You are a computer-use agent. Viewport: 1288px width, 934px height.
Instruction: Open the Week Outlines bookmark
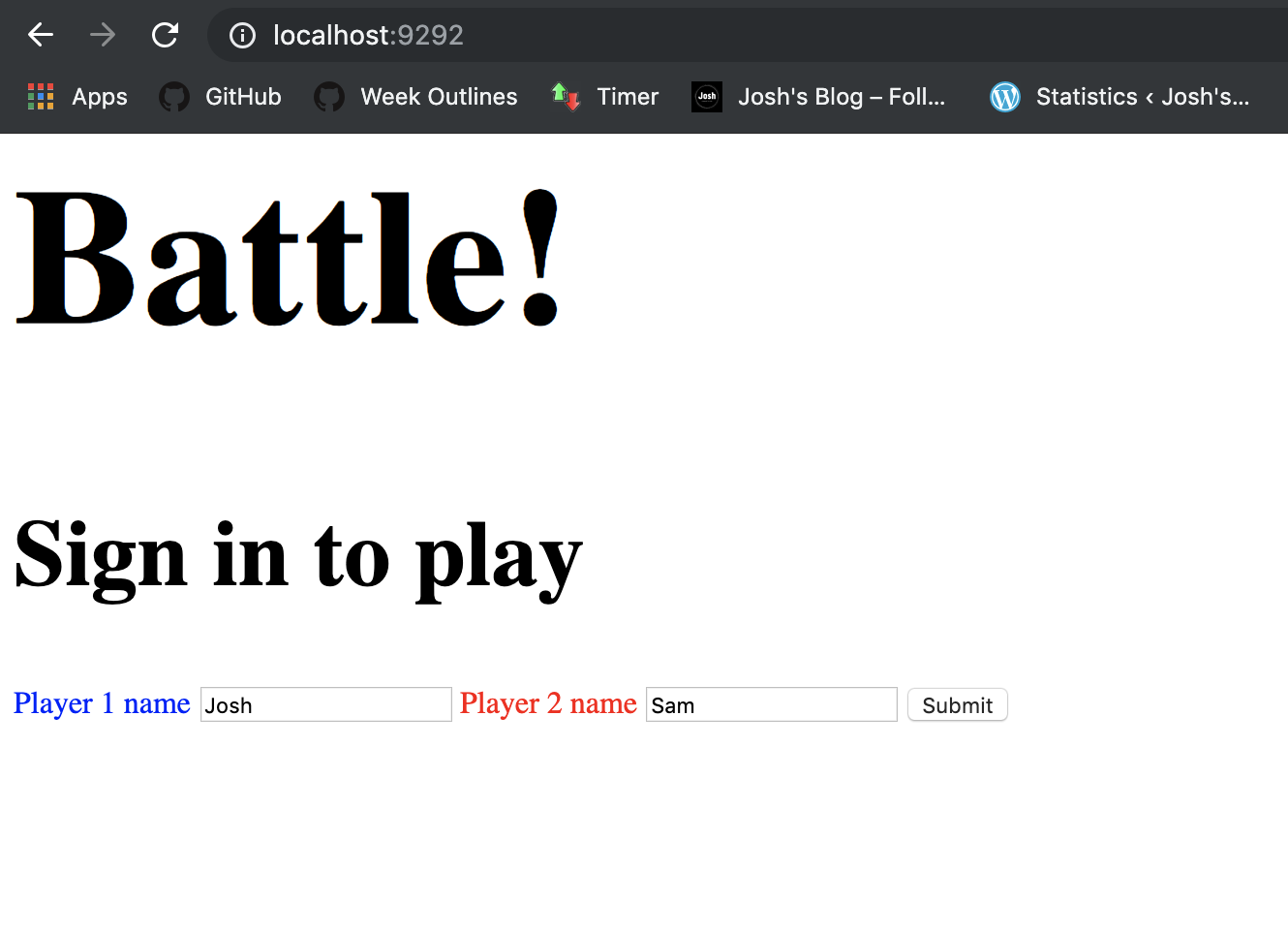click(438, 97)
